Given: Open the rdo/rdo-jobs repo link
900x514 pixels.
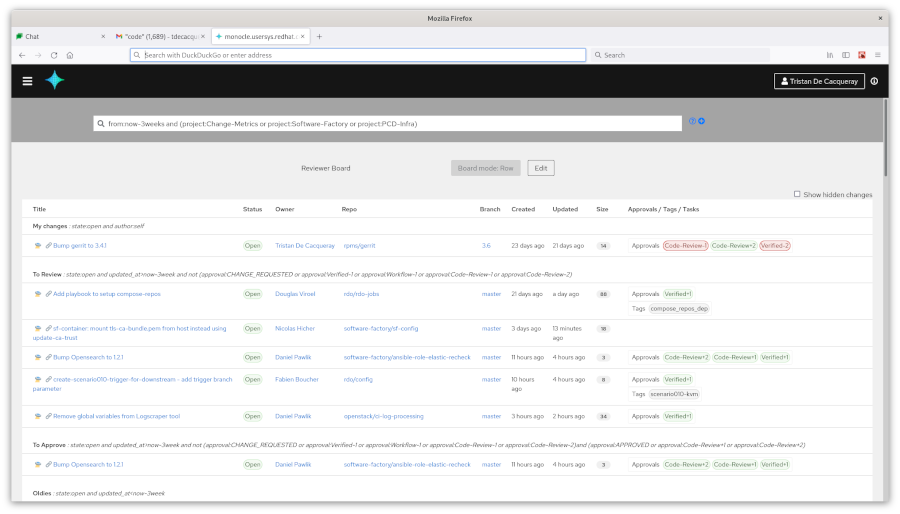Looking at the screenshot, I should pos(361,294).
